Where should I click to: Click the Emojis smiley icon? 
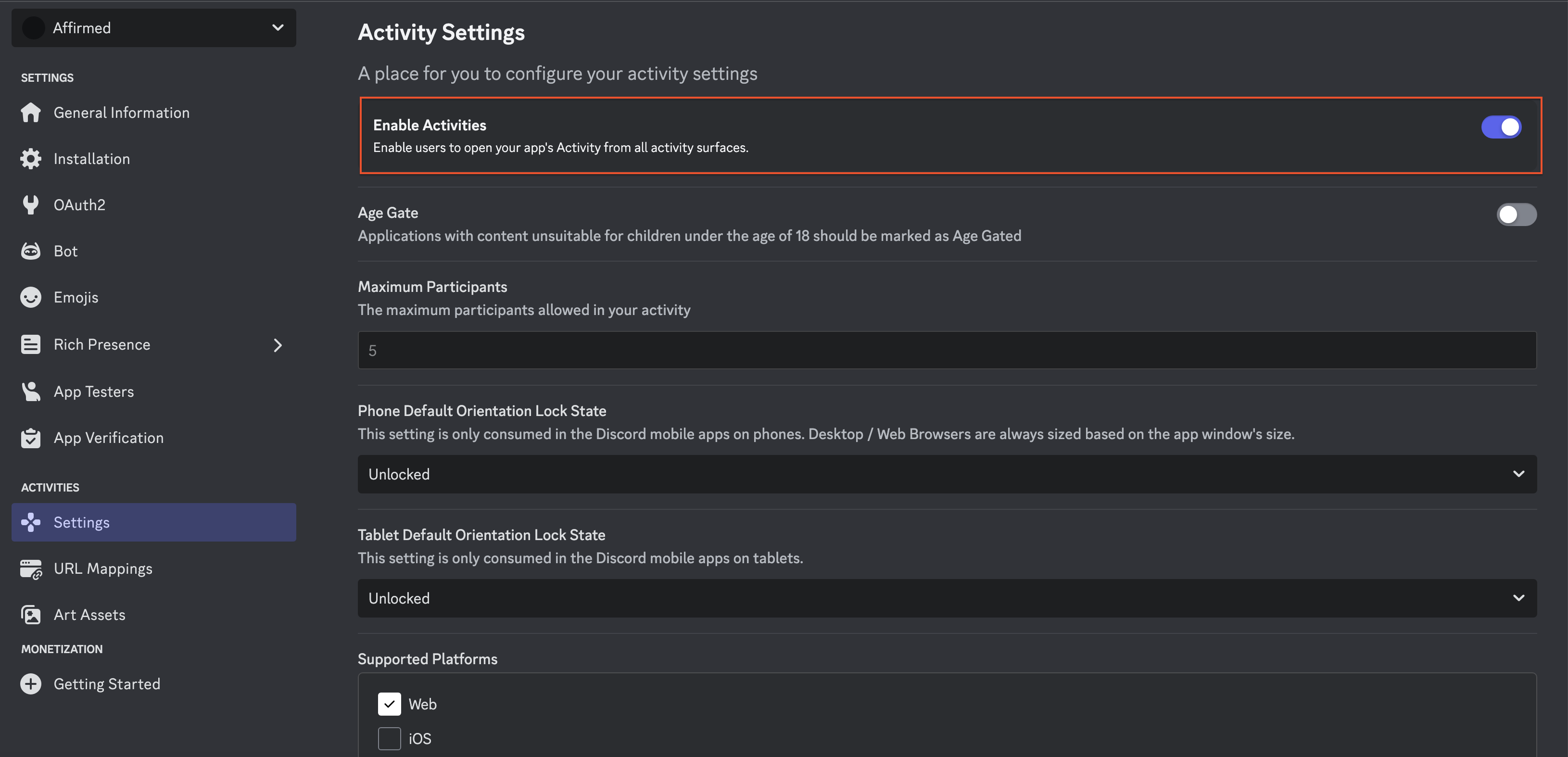pyautogui.click(x=30, y=297)
